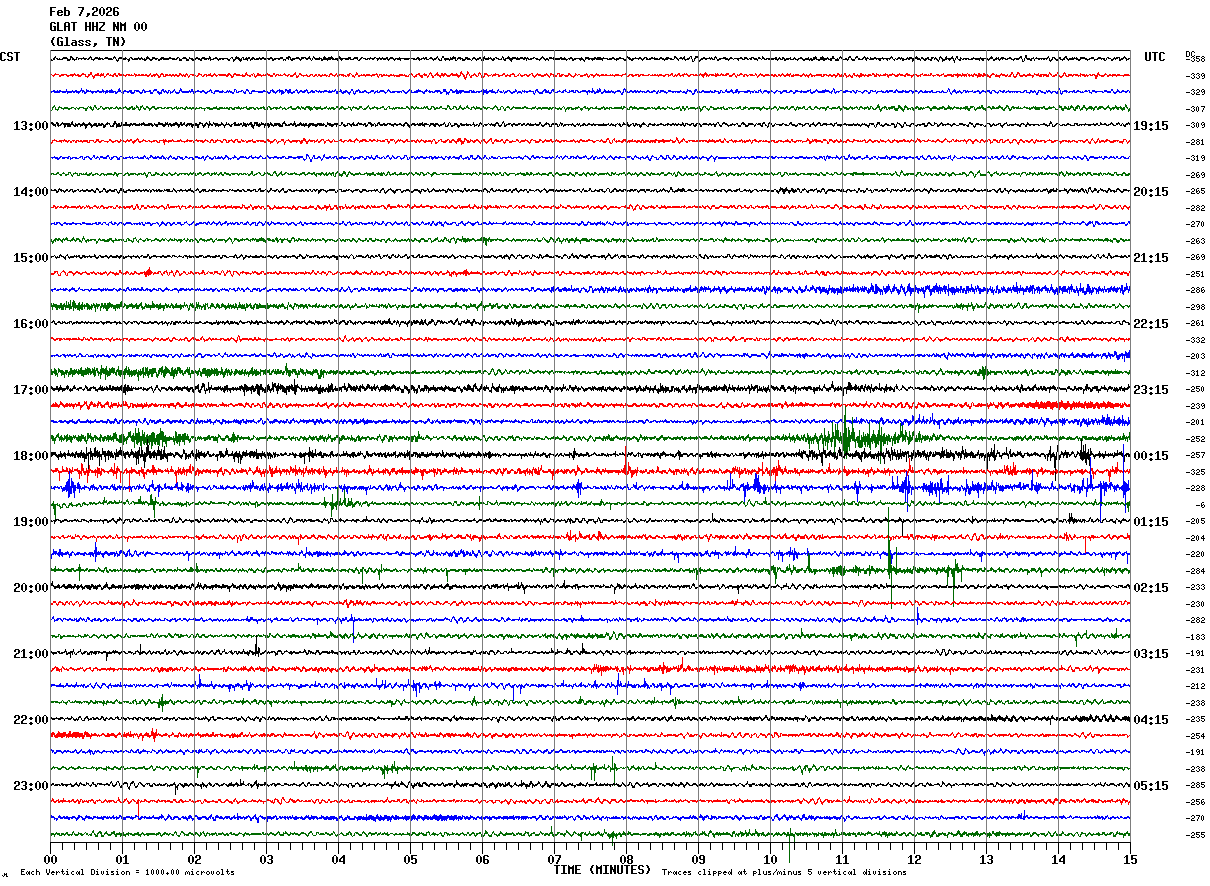The width and height of the screenshot is (1210, 886).
Task: Click the DC offset value -298
Action: coord(1195,307)
